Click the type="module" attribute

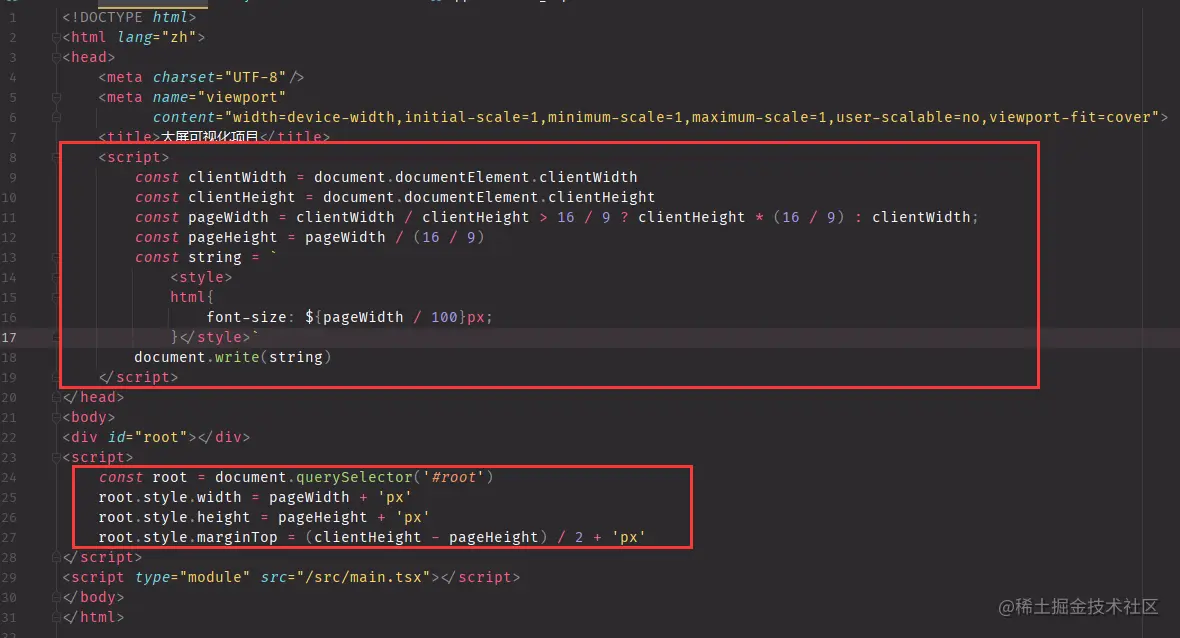tap(193, 577)
